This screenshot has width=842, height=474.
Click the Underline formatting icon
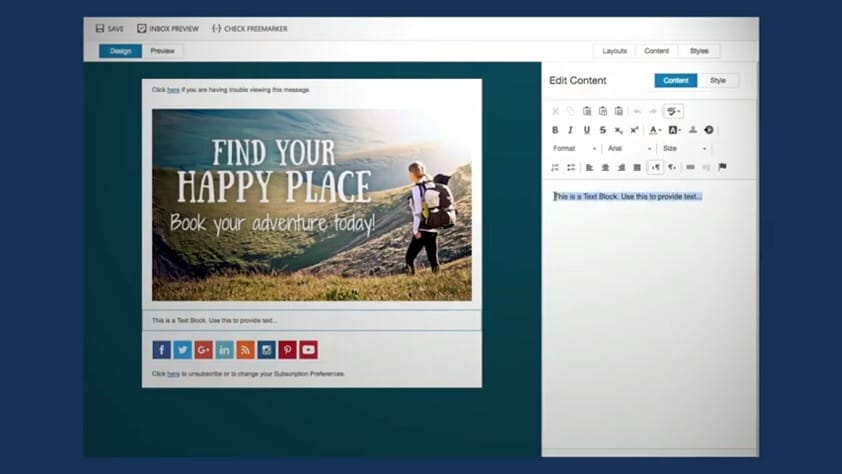pos(587,130)
